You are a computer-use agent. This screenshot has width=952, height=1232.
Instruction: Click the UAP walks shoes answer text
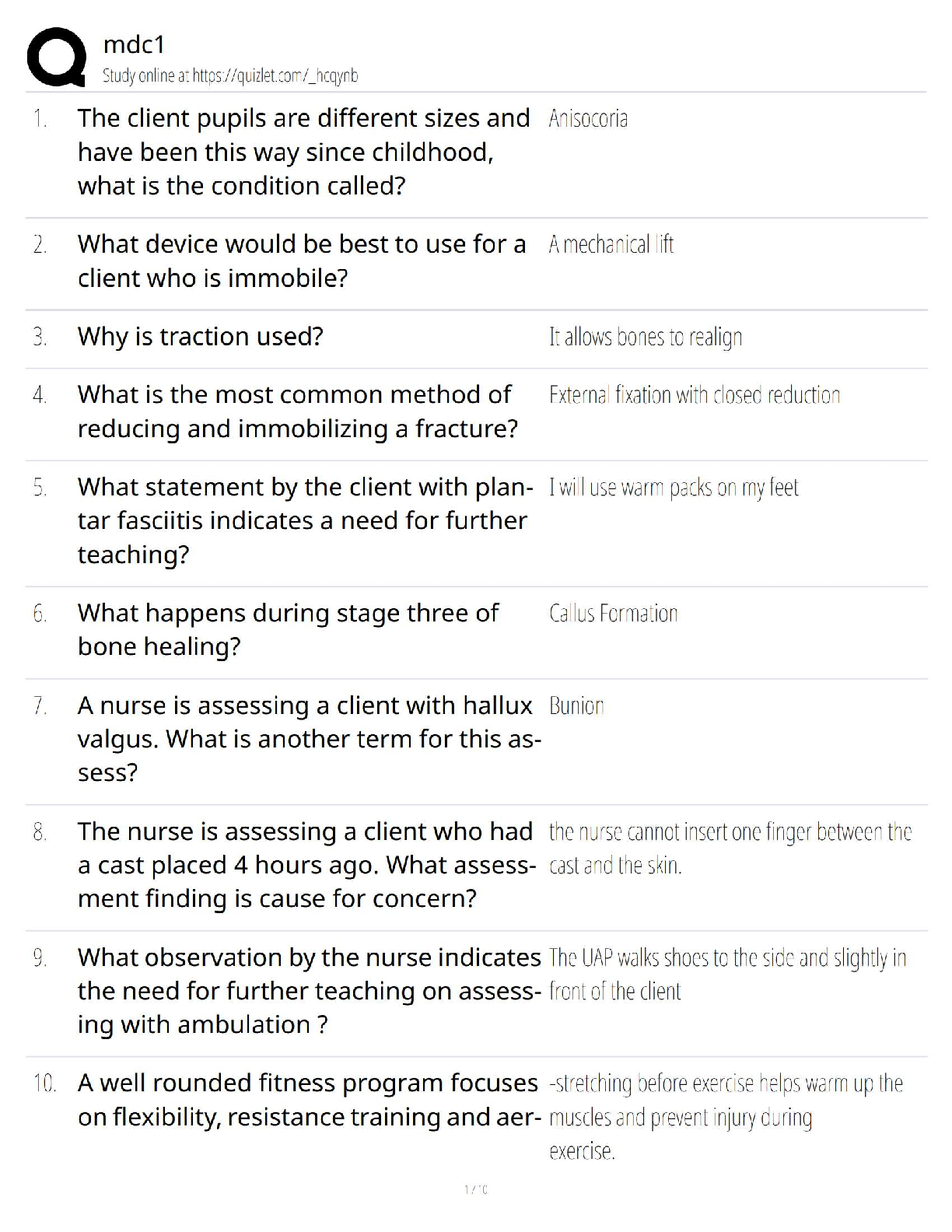pyautogui.click(x=727, y=974)
